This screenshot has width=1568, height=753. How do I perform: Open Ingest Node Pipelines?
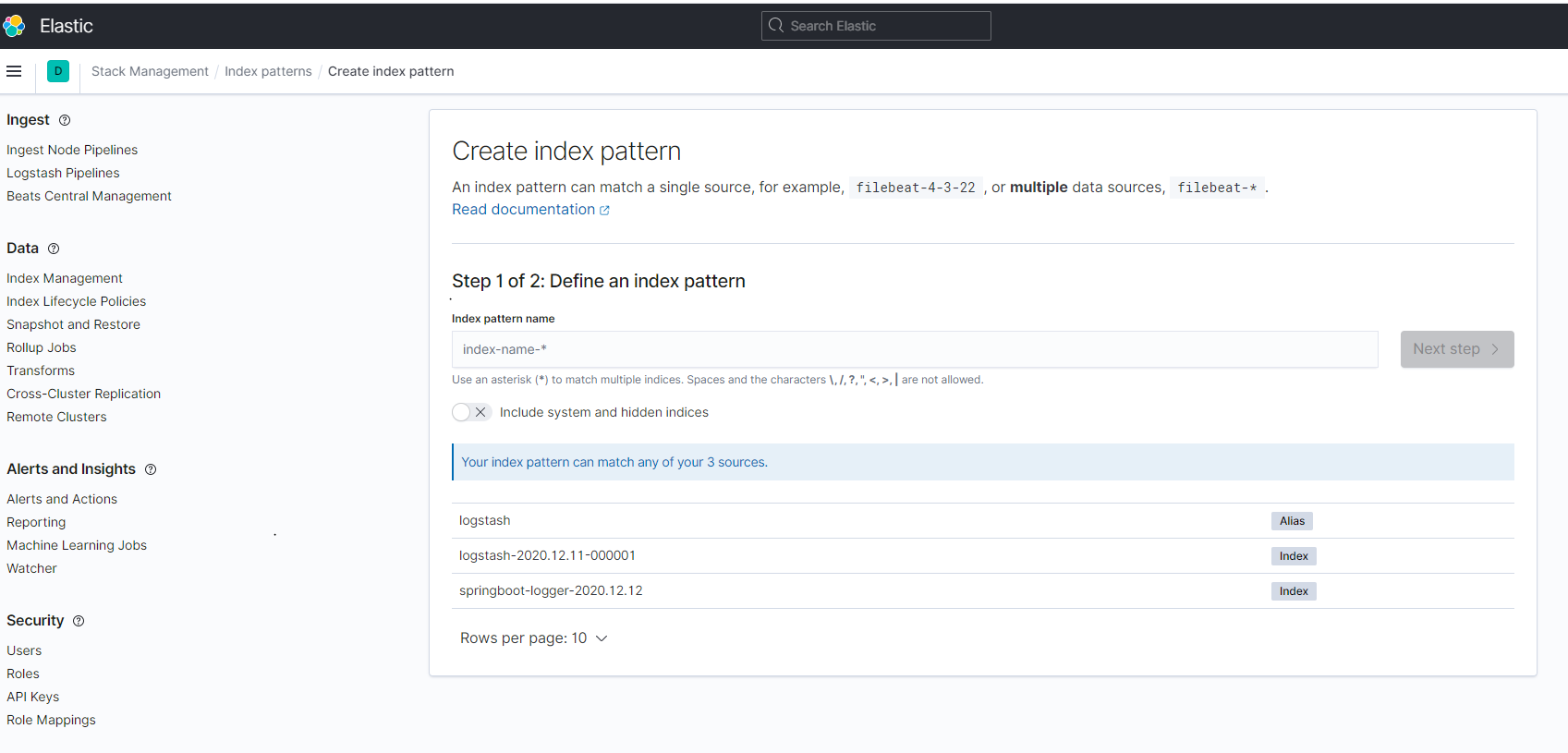72,150
